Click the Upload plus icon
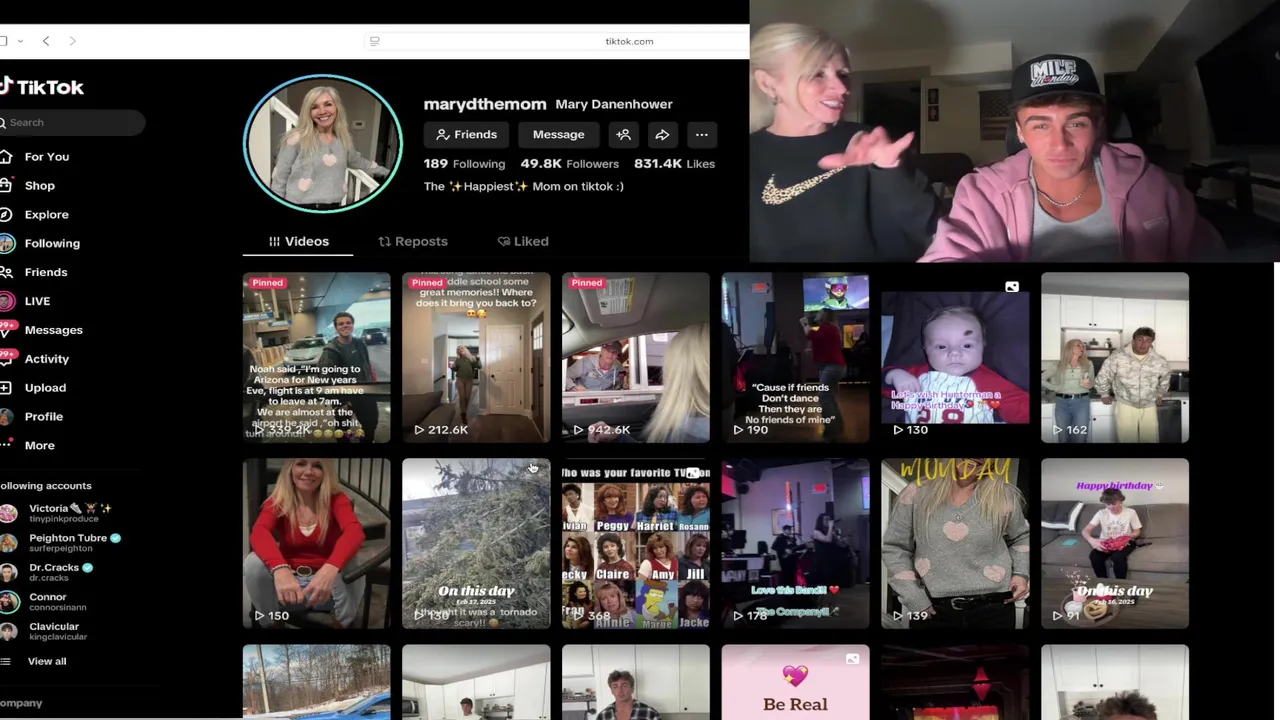 point(5,388)
